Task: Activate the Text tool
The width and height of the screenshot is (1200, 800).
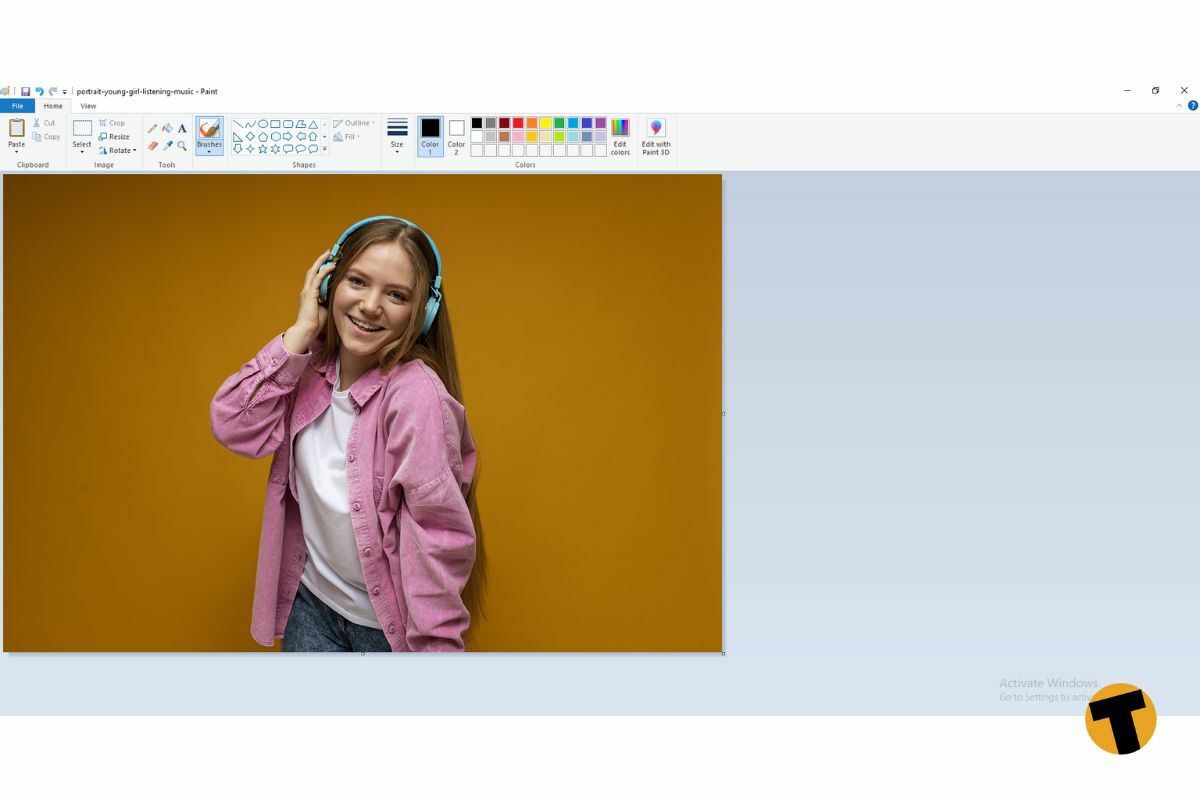Action: [x=182, y=128]
